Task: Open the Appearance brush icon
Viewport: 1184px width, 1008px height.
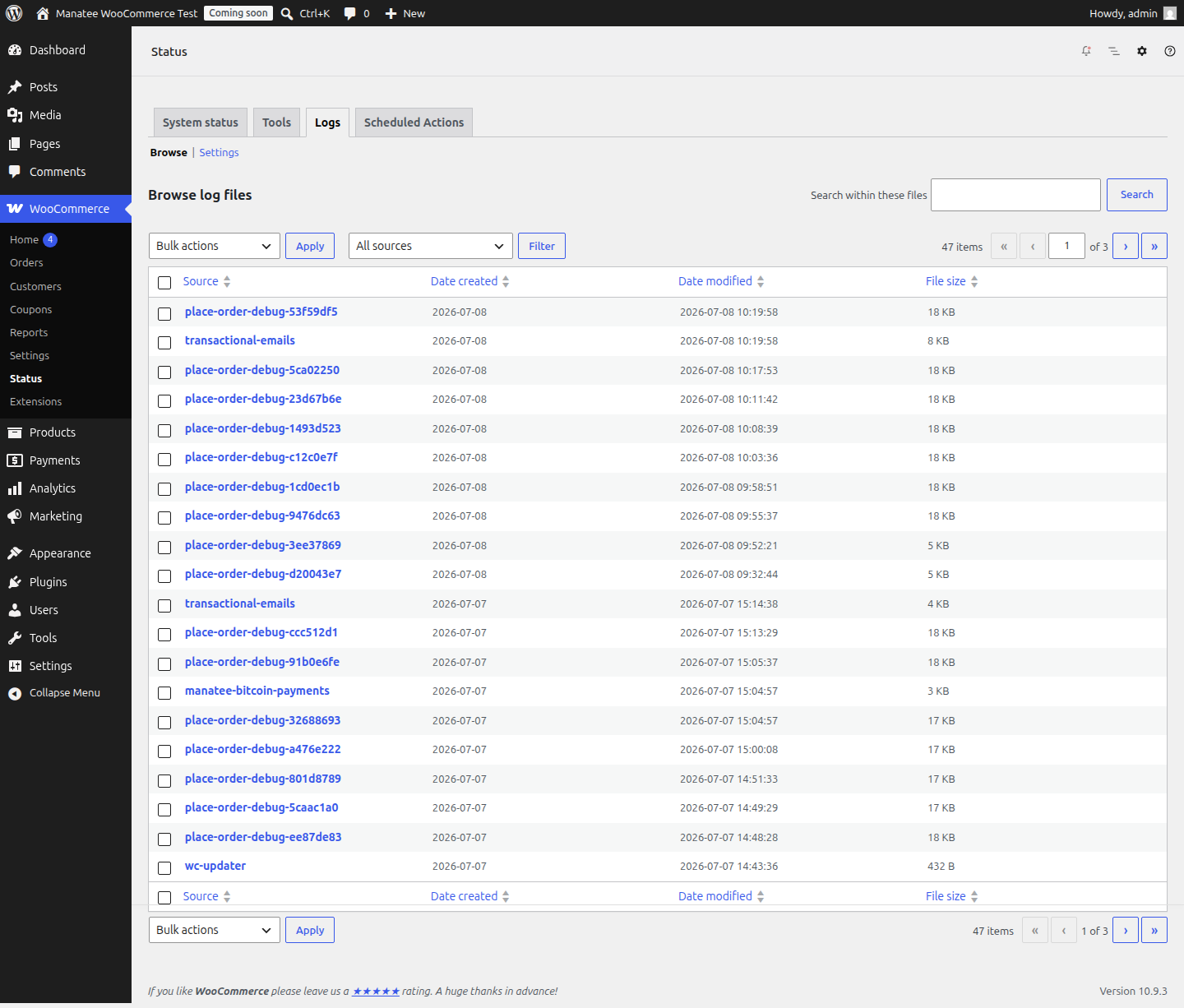Action: pos(15,553)
